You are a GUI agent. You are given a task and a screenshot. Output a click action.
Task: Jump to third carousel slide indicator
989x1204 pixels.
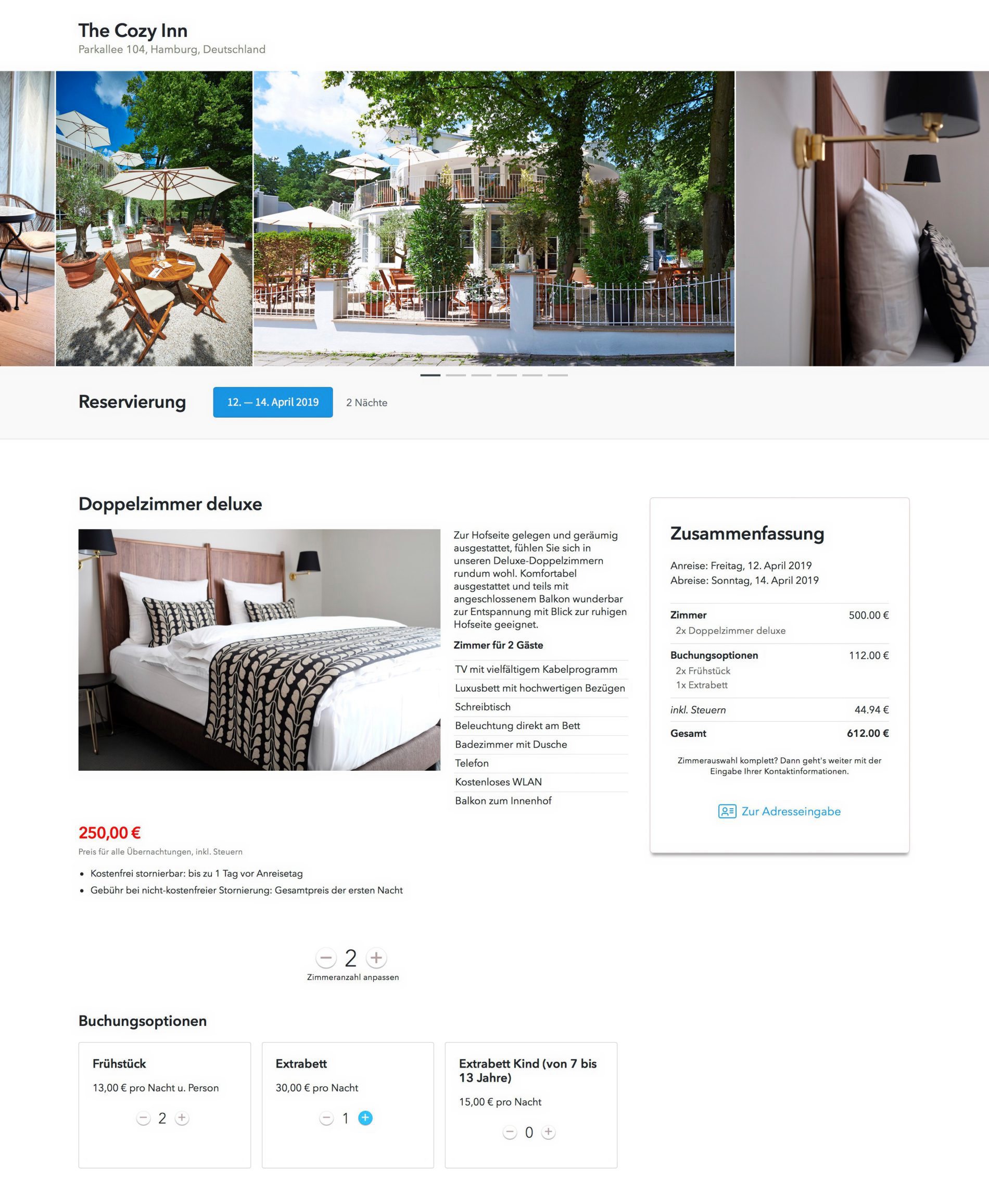point(481,375)
